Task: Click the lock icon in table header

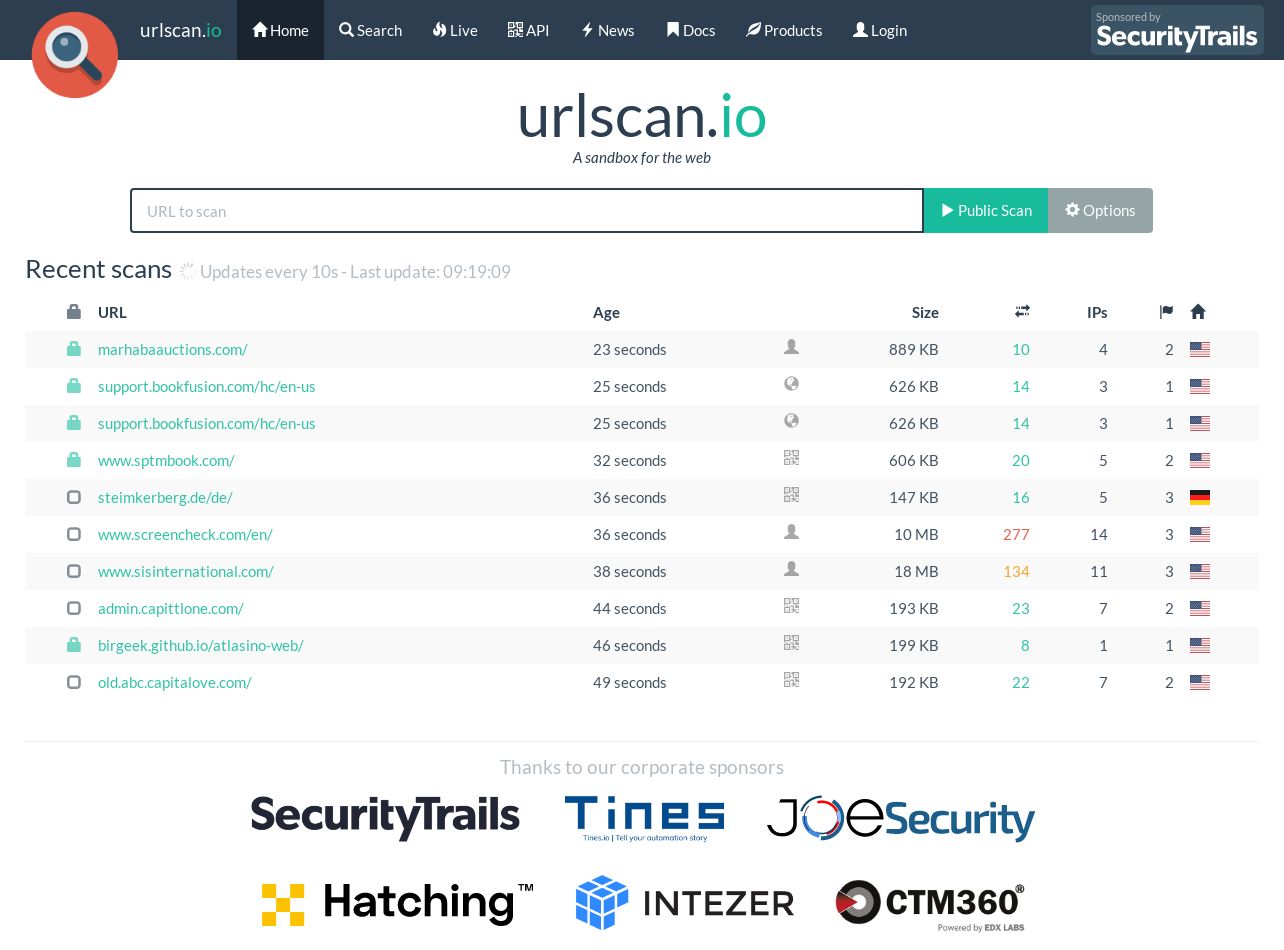Action: pyautogui.click(x=74, y=312)
